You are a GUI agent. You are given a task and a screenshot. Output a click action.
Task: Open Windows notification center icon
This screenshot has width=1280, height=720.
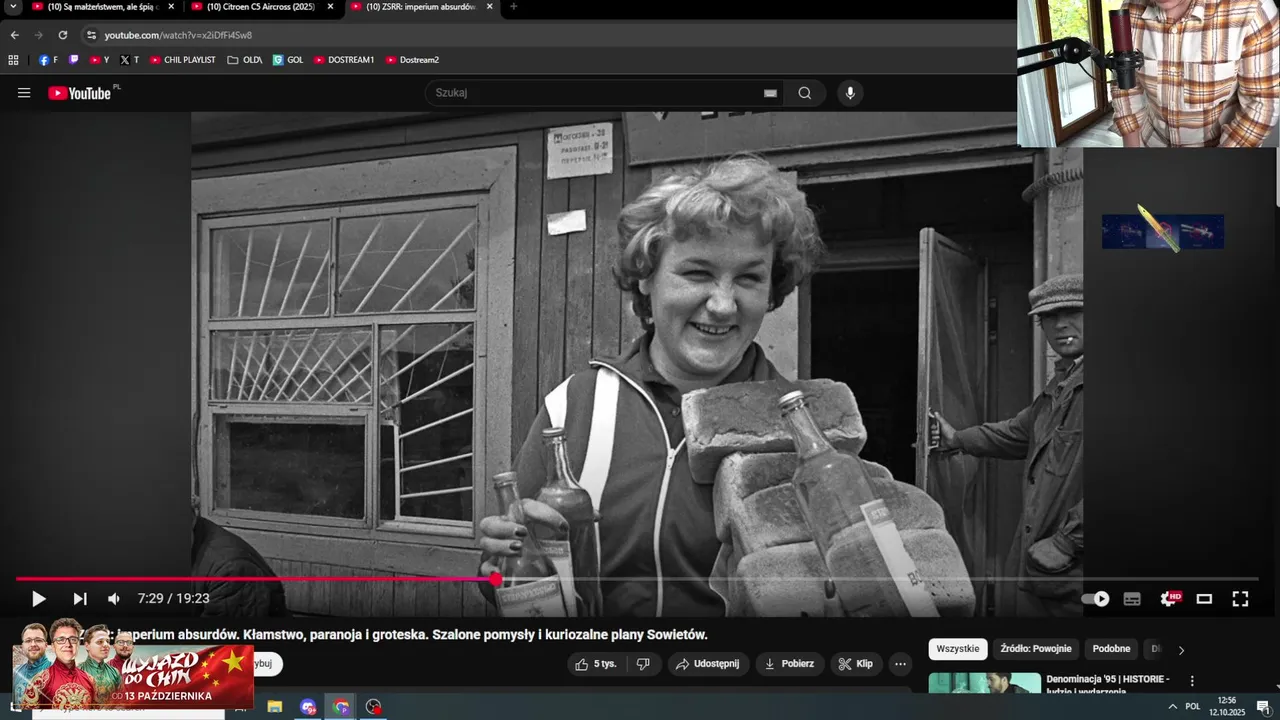(x=1263, y=707)
